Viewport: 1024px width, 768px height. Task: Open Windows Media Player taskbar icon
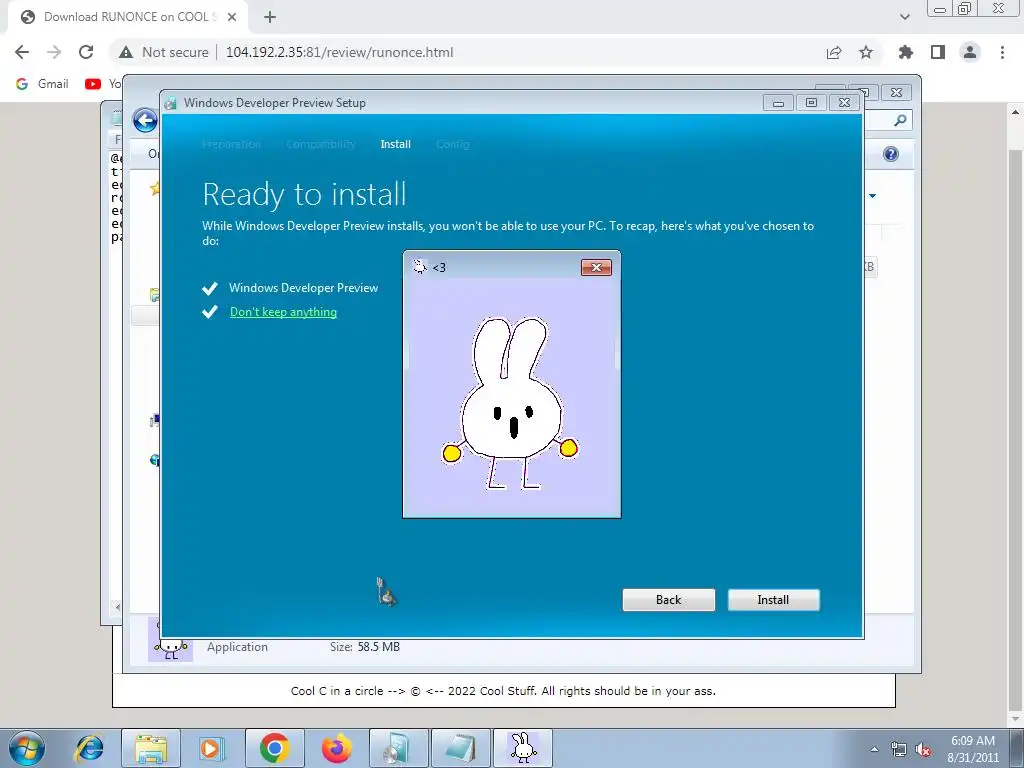pyautogui.click(x=212, y=748)
